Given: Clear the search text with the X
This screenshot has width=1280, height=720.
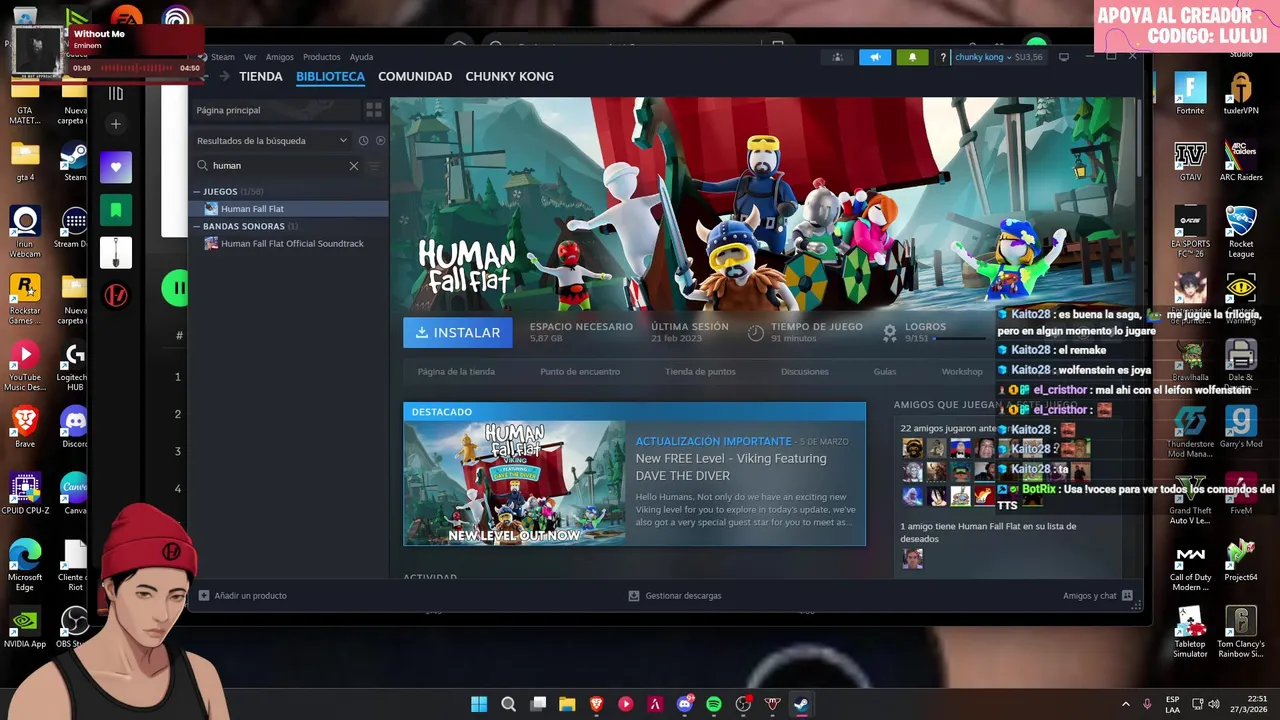Looking at the screenshot, I should click(353, 166).
